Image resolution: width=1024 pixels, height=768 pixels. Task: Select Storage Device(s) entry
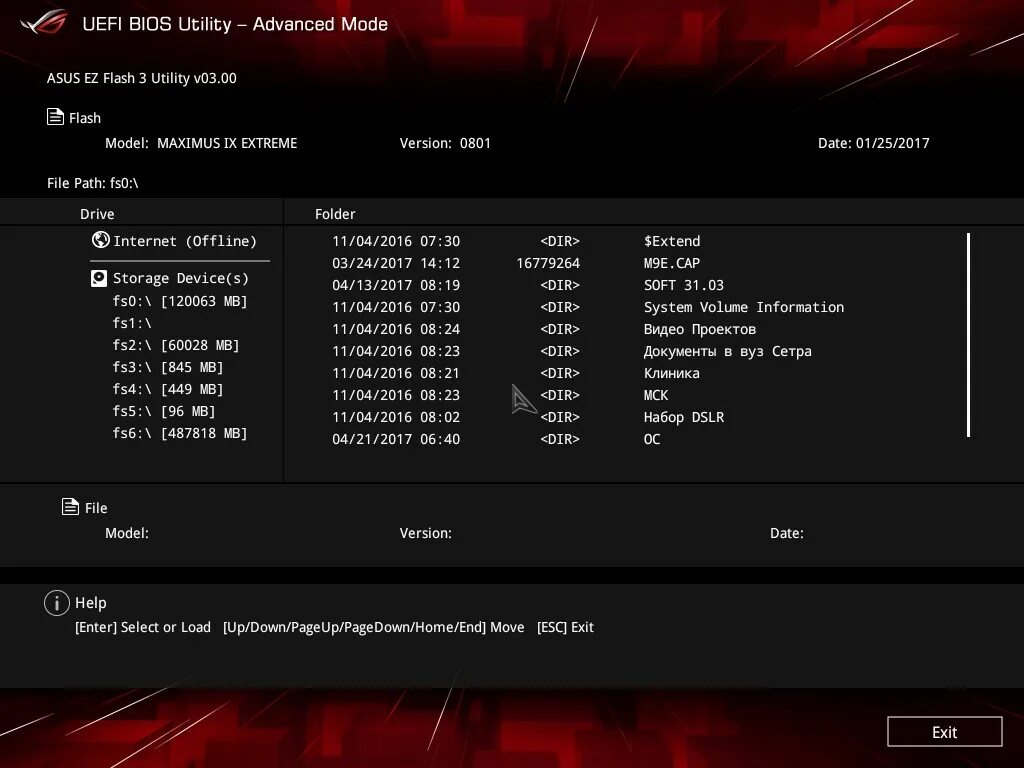tap(181, 278)
